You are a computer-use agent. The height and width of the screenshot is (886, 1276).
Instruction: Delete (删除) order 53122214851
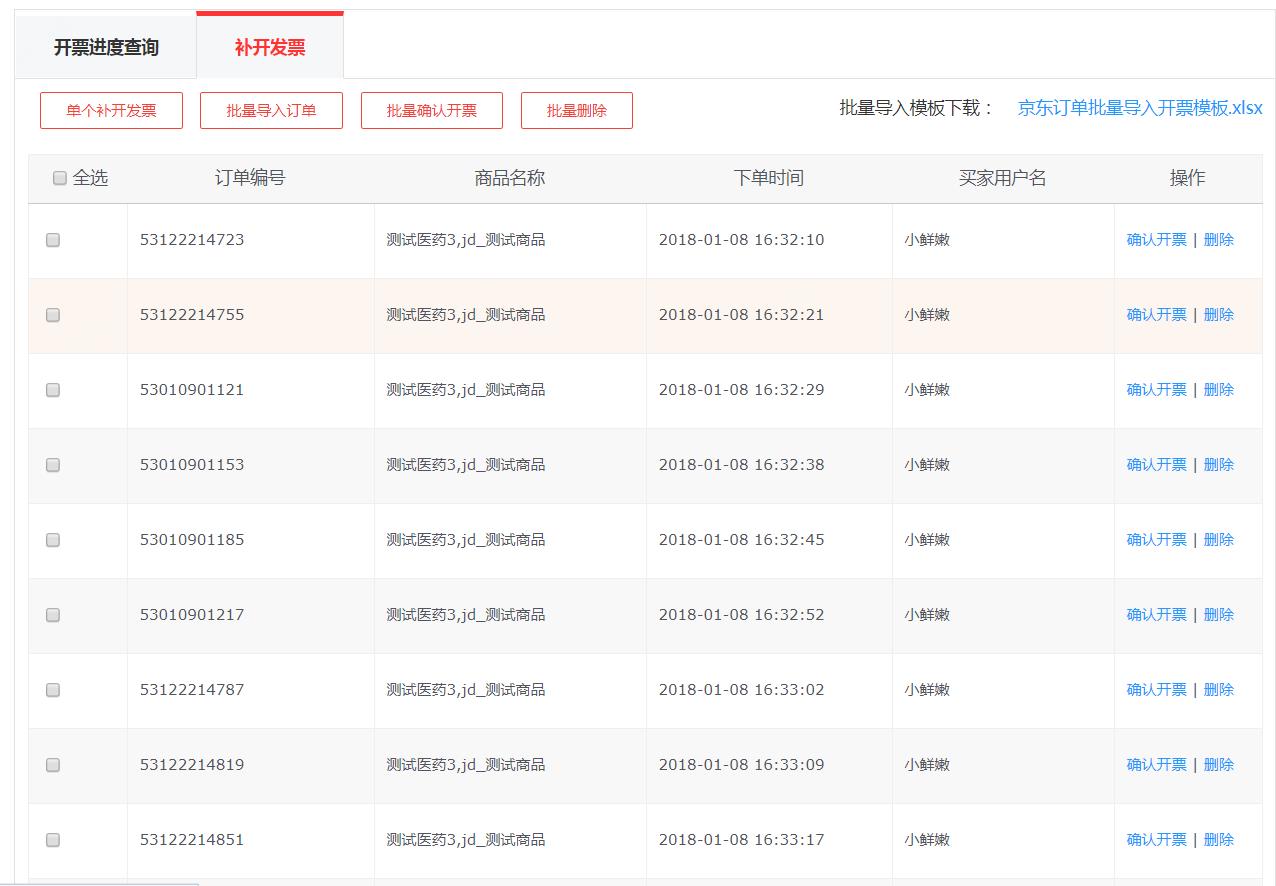pos(1218,840)
